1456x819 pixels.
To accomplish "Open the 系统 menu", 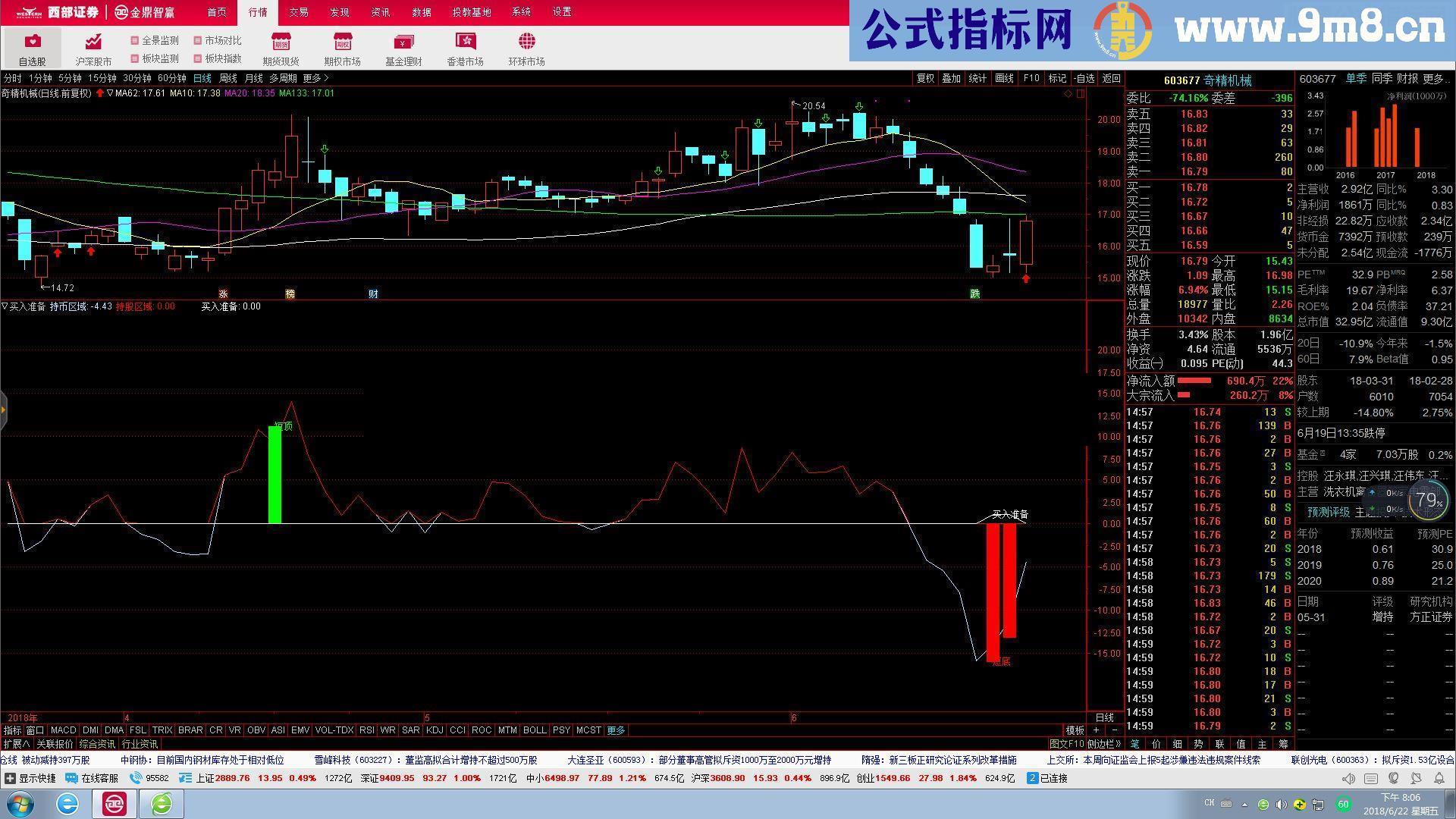I will coord(522,12).
